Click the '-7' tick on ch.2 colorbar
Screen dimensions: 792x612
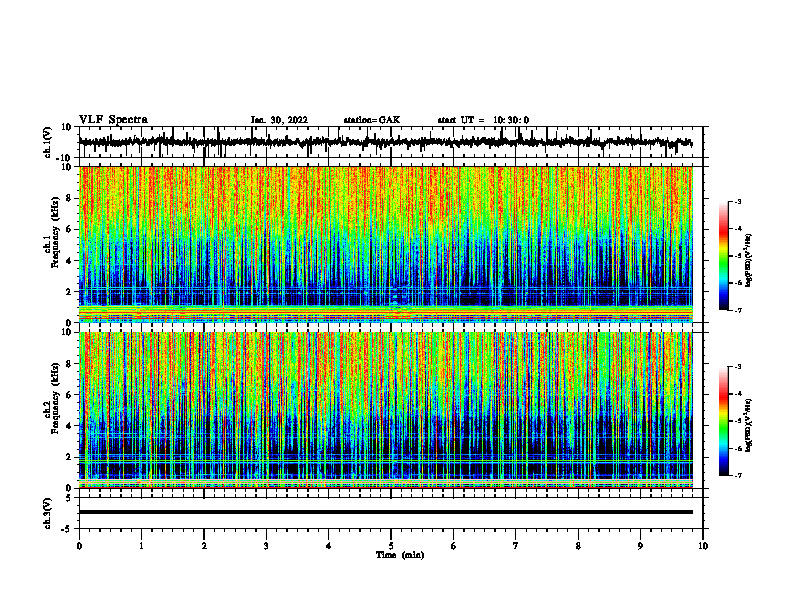[738, 475]
